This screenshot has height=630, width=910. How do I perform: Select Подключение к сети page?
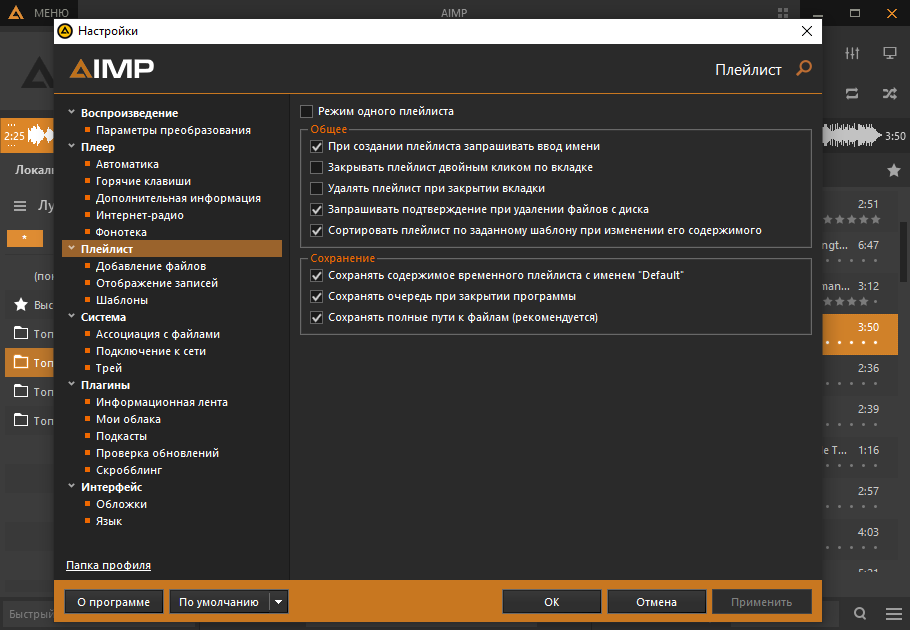pos(150,351)
